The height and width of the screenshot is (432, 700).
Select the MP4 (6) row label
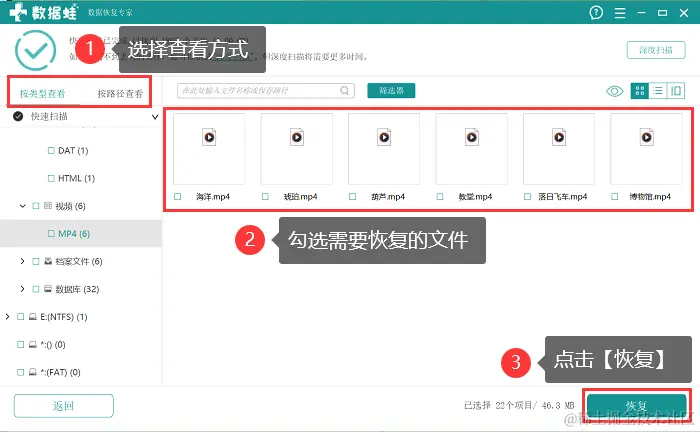[74, 233]
